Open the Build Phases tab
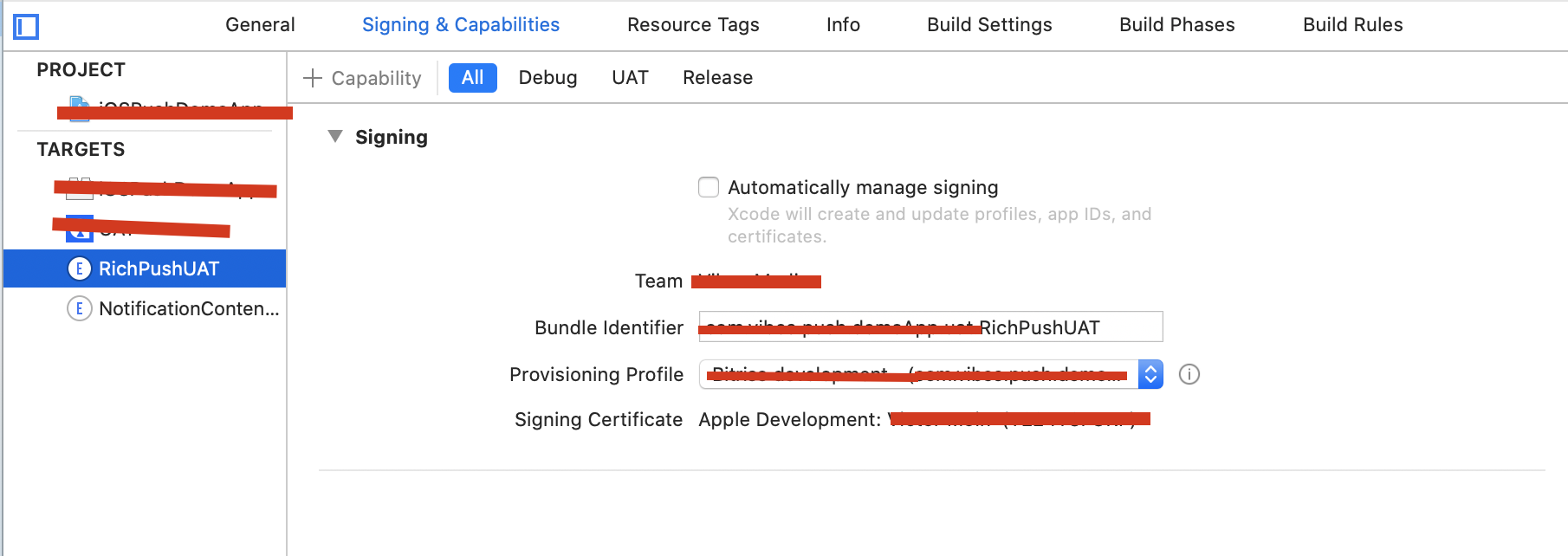The image size is (1568, 556). pos(1177,24)
